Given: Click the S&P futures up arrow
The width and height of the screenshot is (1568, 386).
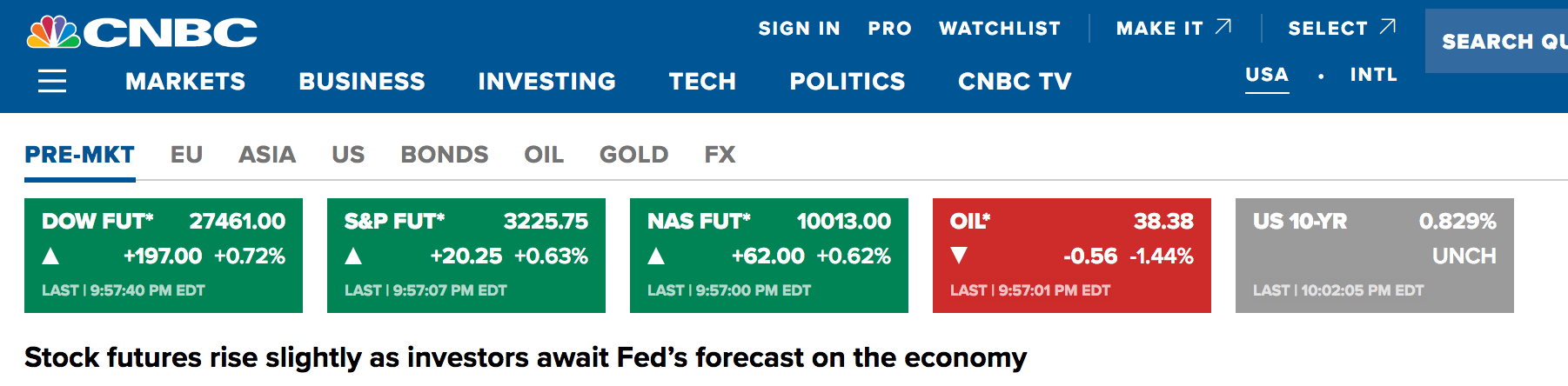Looking at the screenshot, I should coord(353,256).
